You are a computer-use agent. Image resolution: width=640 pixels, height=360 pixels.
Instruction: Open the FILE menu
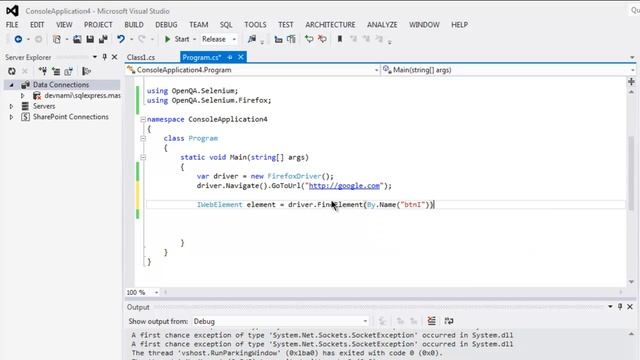coord(12,25)
